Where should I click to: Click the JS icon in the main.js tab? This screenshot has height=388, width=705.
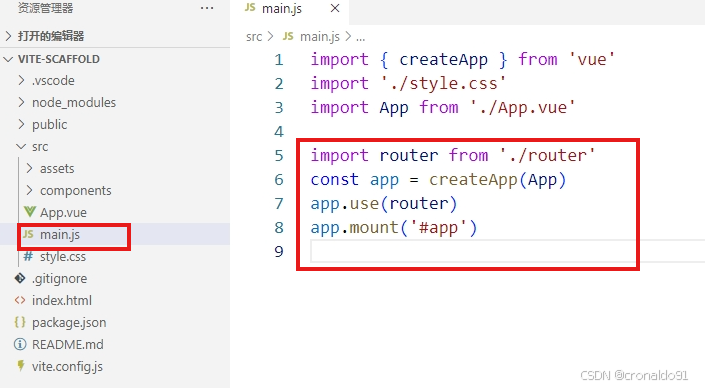[x=250, y=7]
